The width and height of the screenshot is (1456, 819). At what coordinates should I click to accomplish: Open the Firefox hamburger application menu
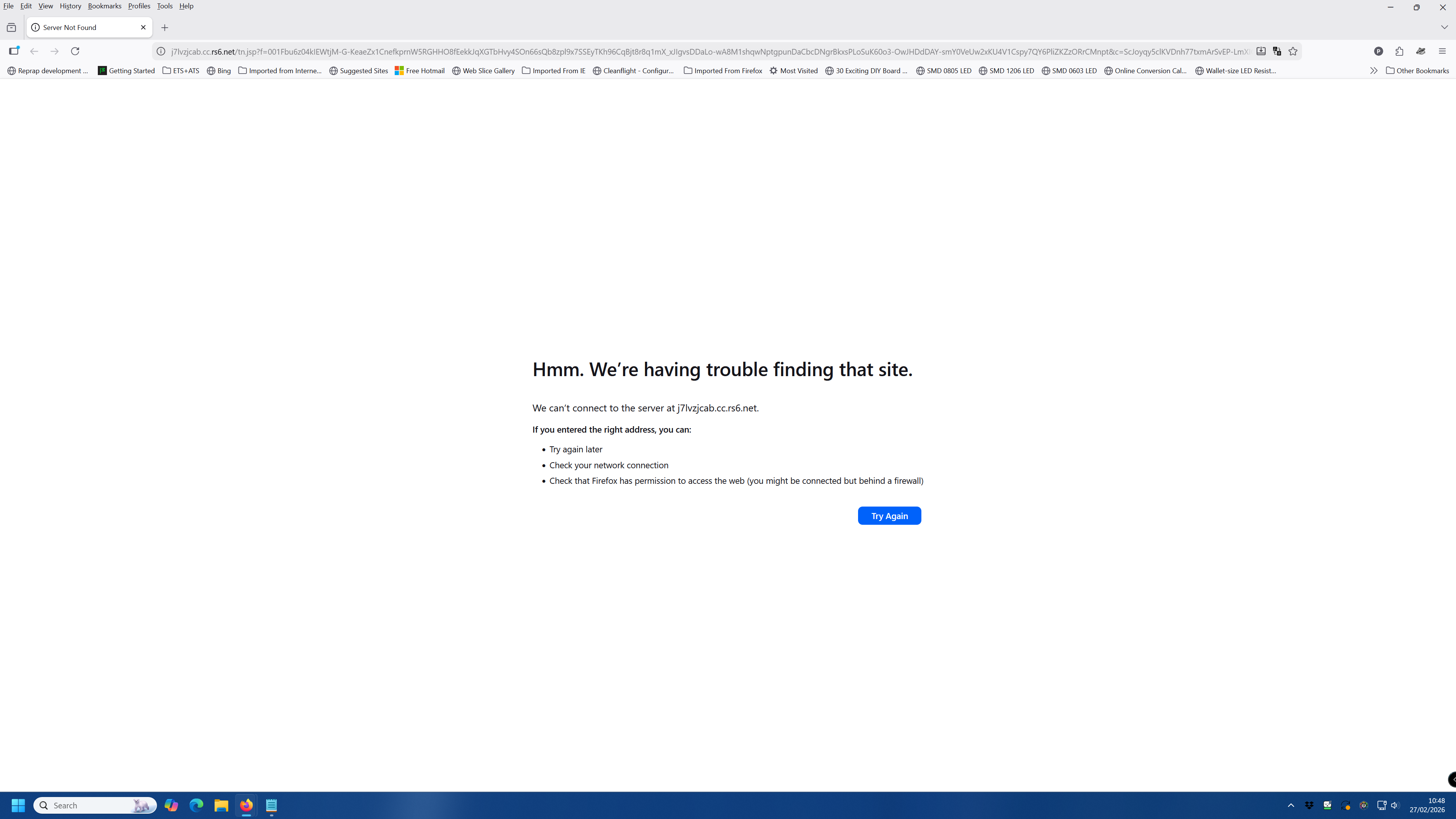tap(1442, 52)
